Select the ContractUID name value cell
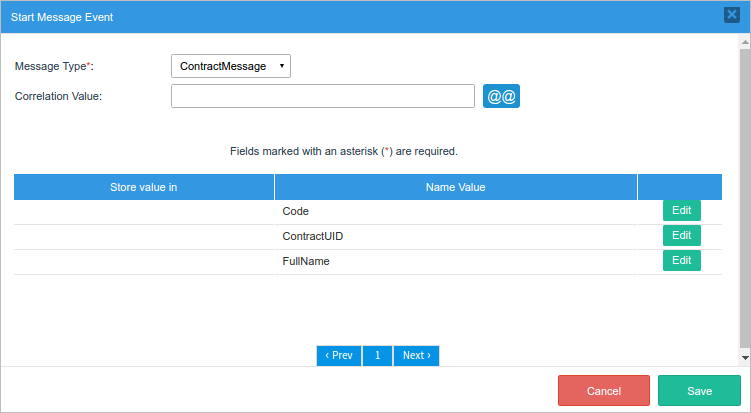 (x=455, y=237)
